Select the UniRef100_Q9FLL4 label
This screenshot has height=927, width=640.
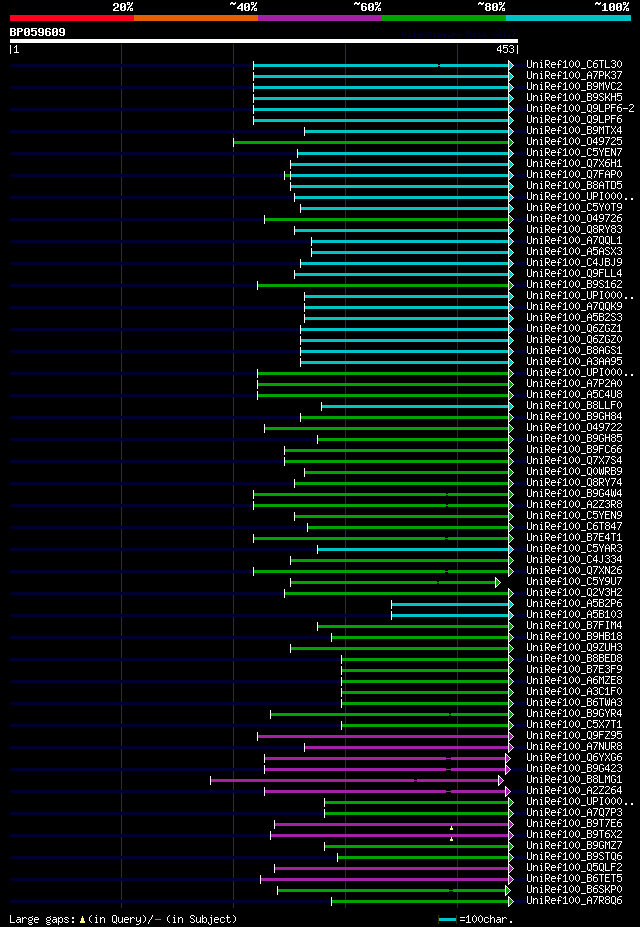[x=574, y=274]
